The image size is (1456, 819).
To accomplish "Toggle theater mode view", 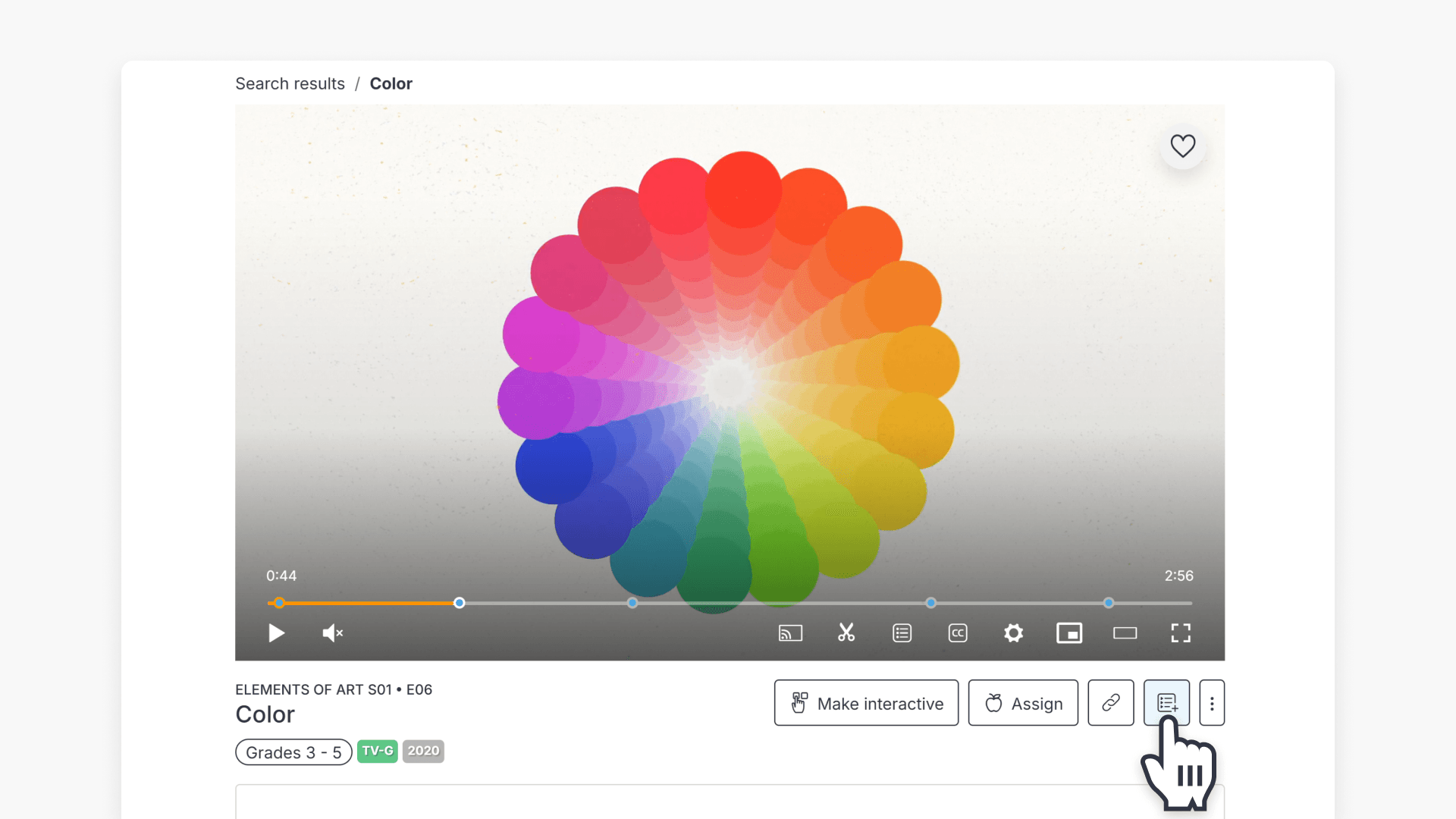I will 1125,633.
